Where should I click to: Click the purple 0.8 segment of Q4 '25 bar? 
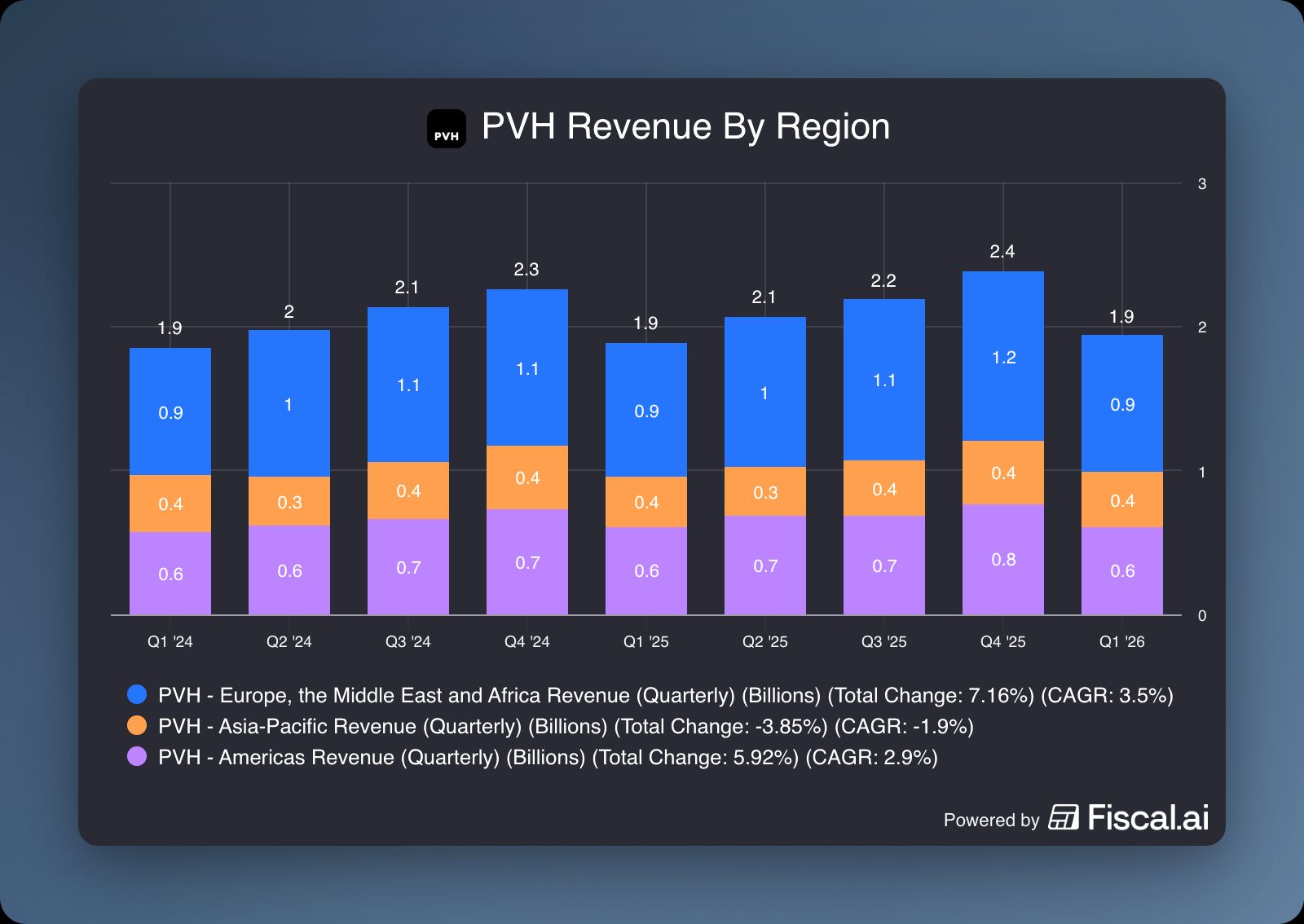(x=1003, y=560)
